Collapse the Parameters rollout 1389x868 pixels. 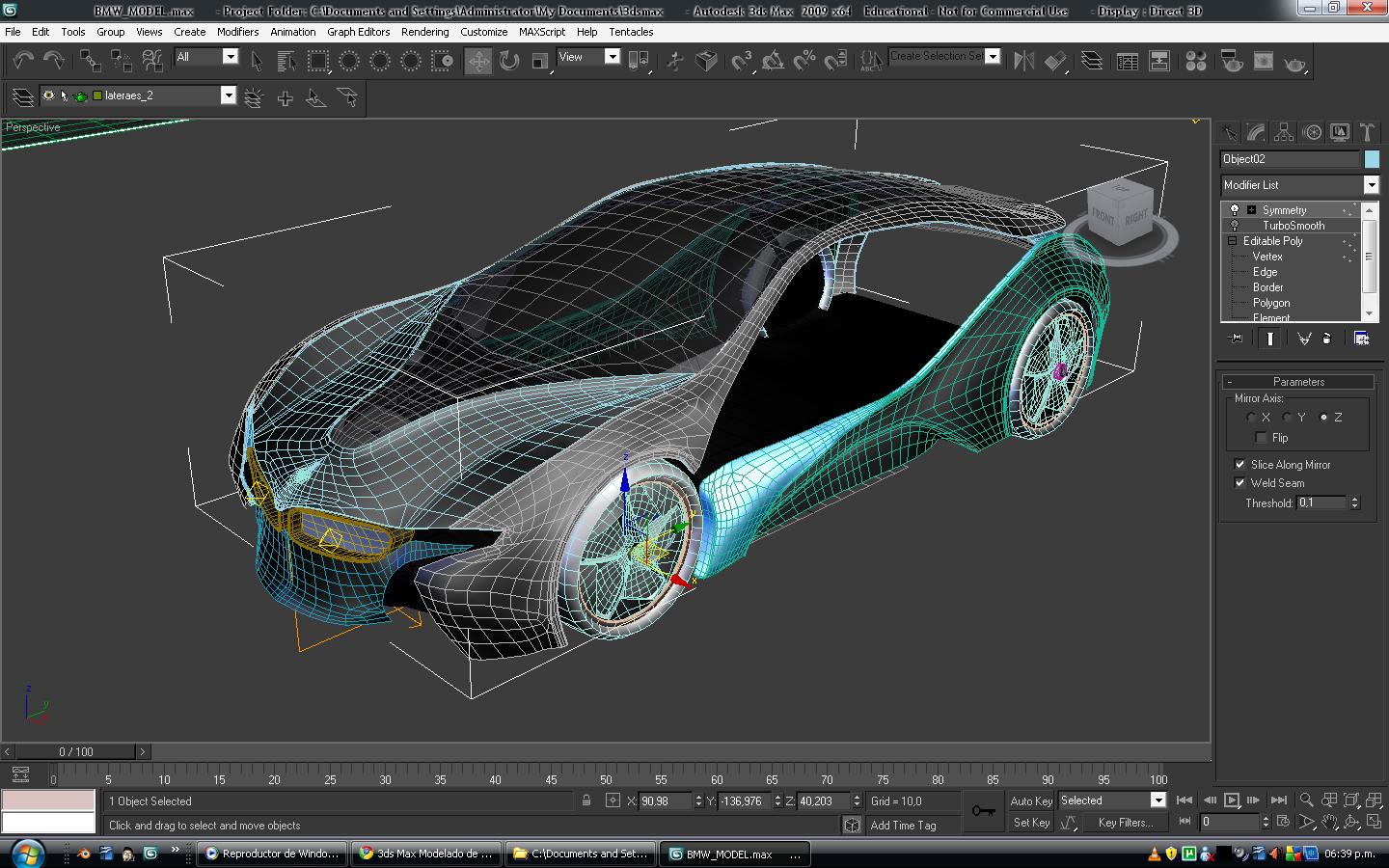pos(1297,382)
